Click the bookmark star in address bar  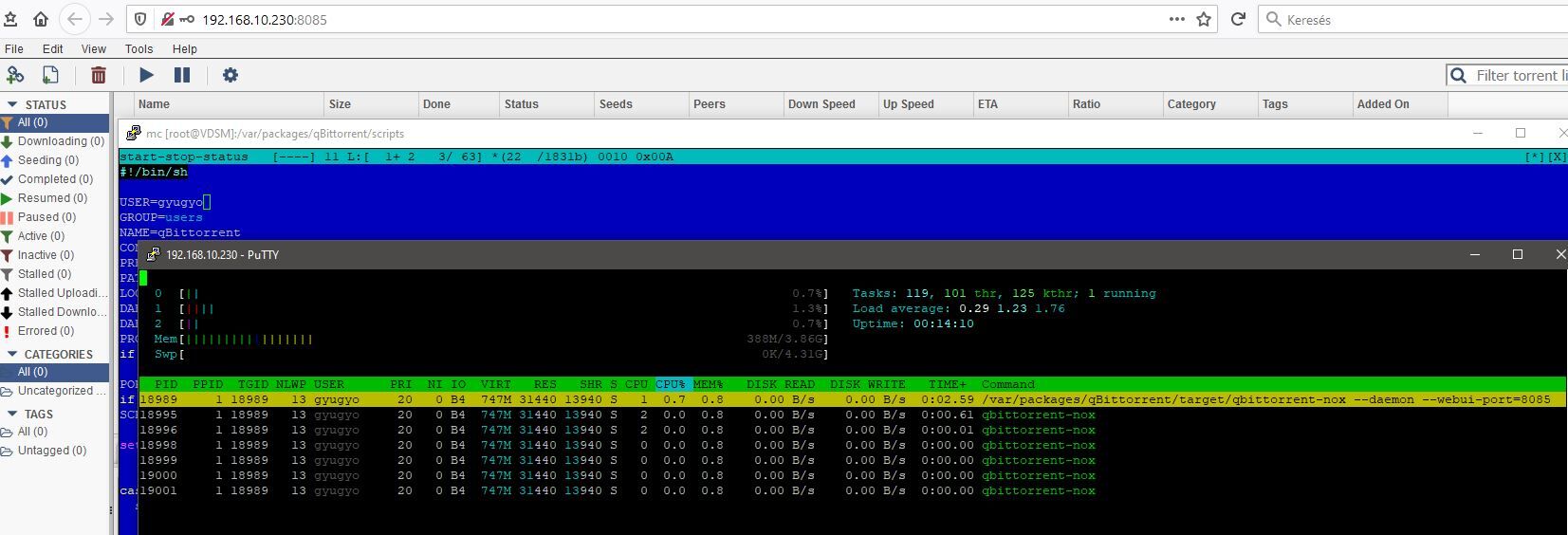coord(1204,19)
